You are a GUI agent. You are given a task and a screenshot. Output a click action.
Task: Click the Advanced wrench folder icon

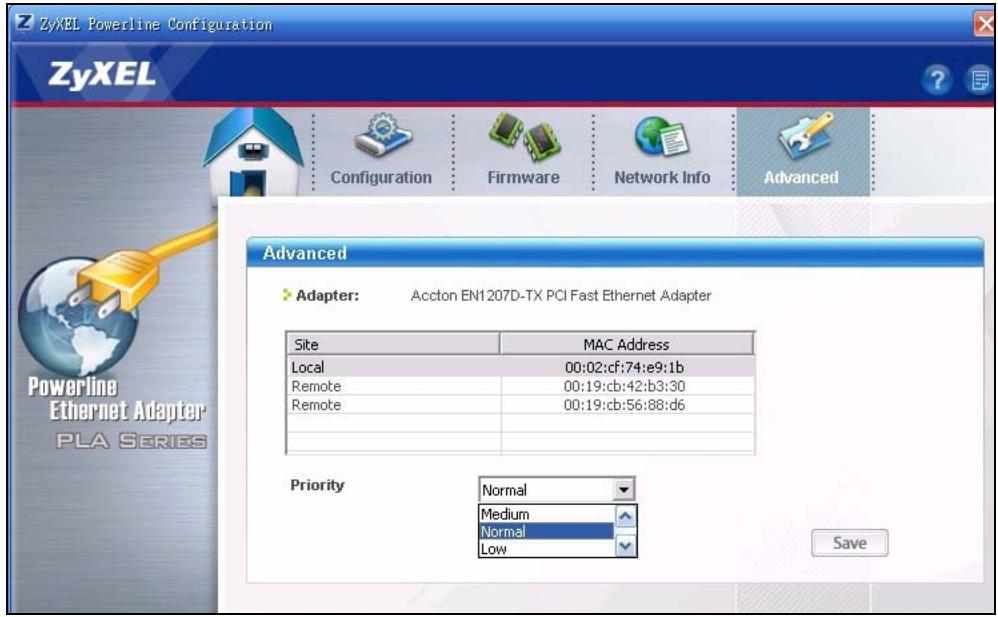point(806,135)
